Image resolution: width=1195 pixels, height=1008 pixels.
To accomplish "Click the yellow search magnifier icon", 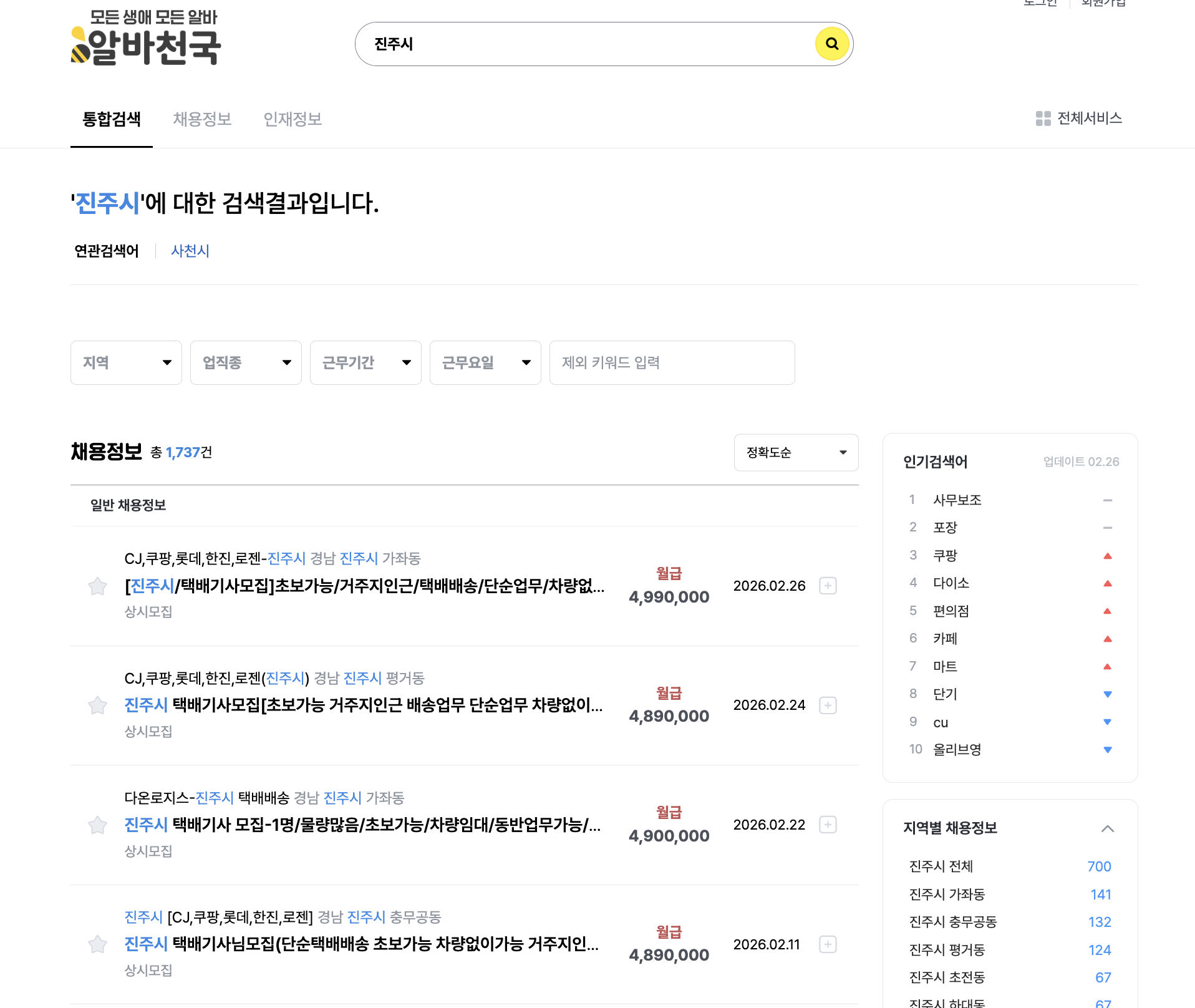I will pos(831,44).
